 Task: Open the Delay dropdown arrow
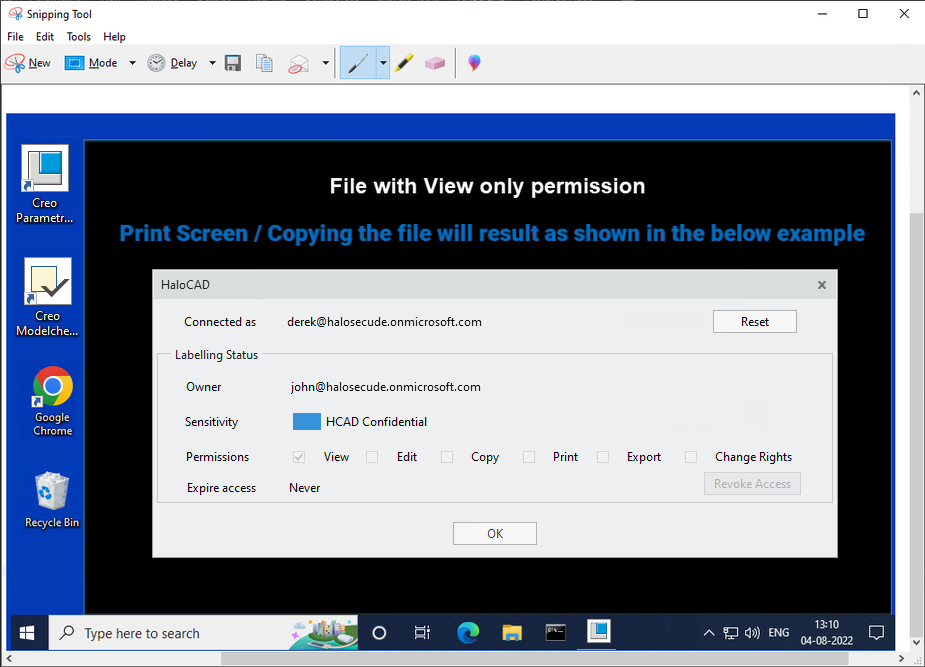tap(212, 63)
